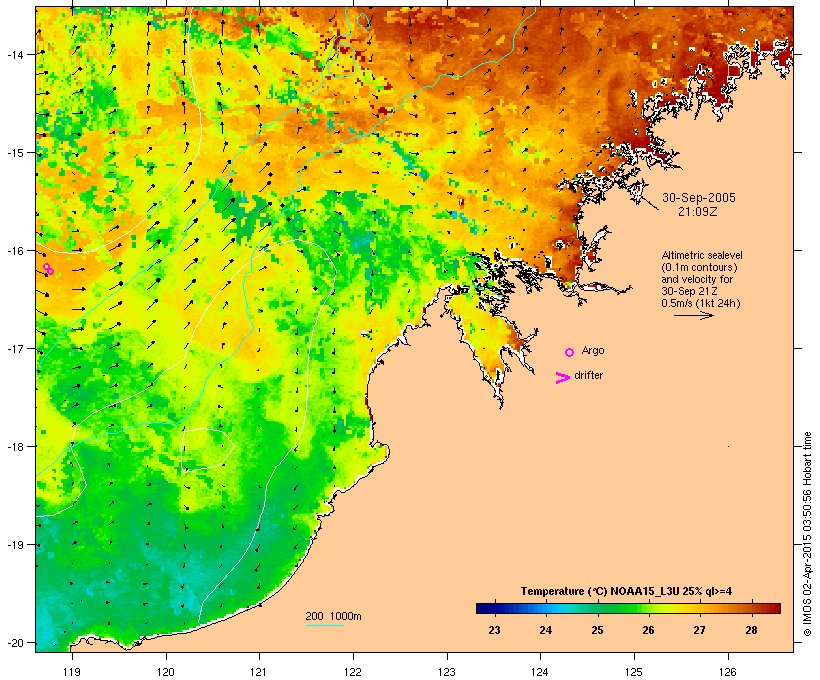Viewport: 820px width, 680px height.
Task: Click the '200 1000m' bathymetry label
Action: click(333, 616)
